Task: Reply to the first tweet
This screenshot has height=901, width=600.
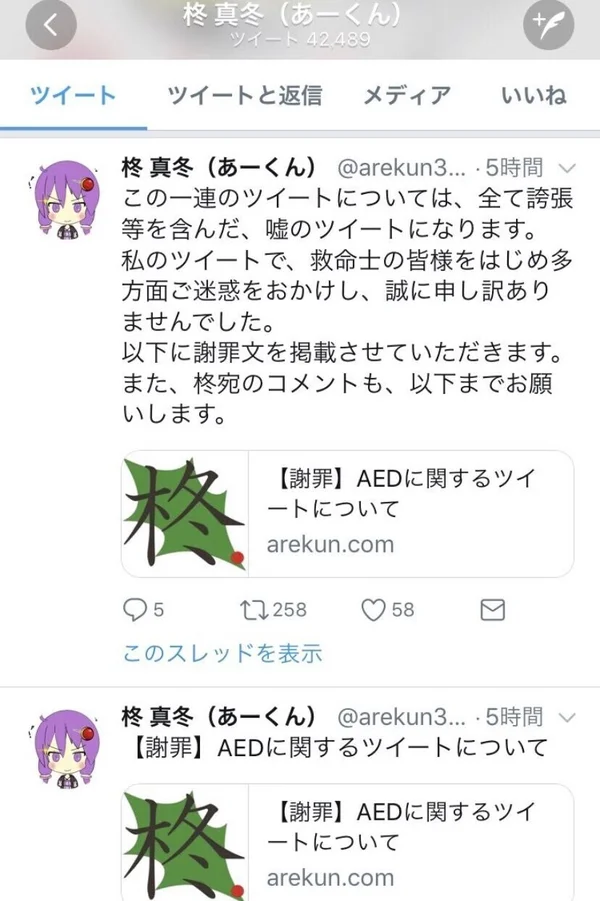Action: (144, 610)
